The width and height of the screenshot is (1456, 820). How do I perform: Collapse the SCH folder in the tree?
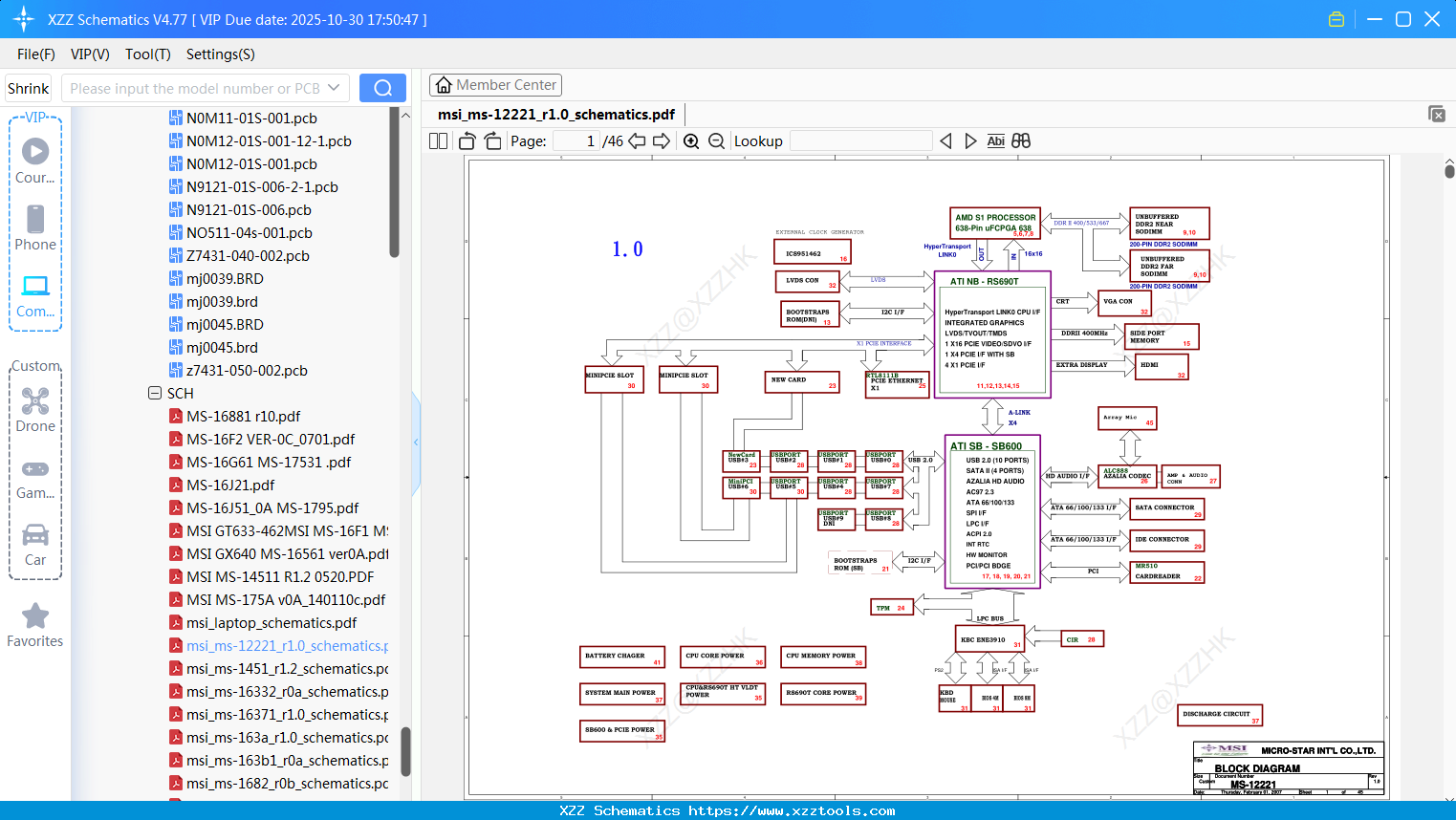point(155,393)
